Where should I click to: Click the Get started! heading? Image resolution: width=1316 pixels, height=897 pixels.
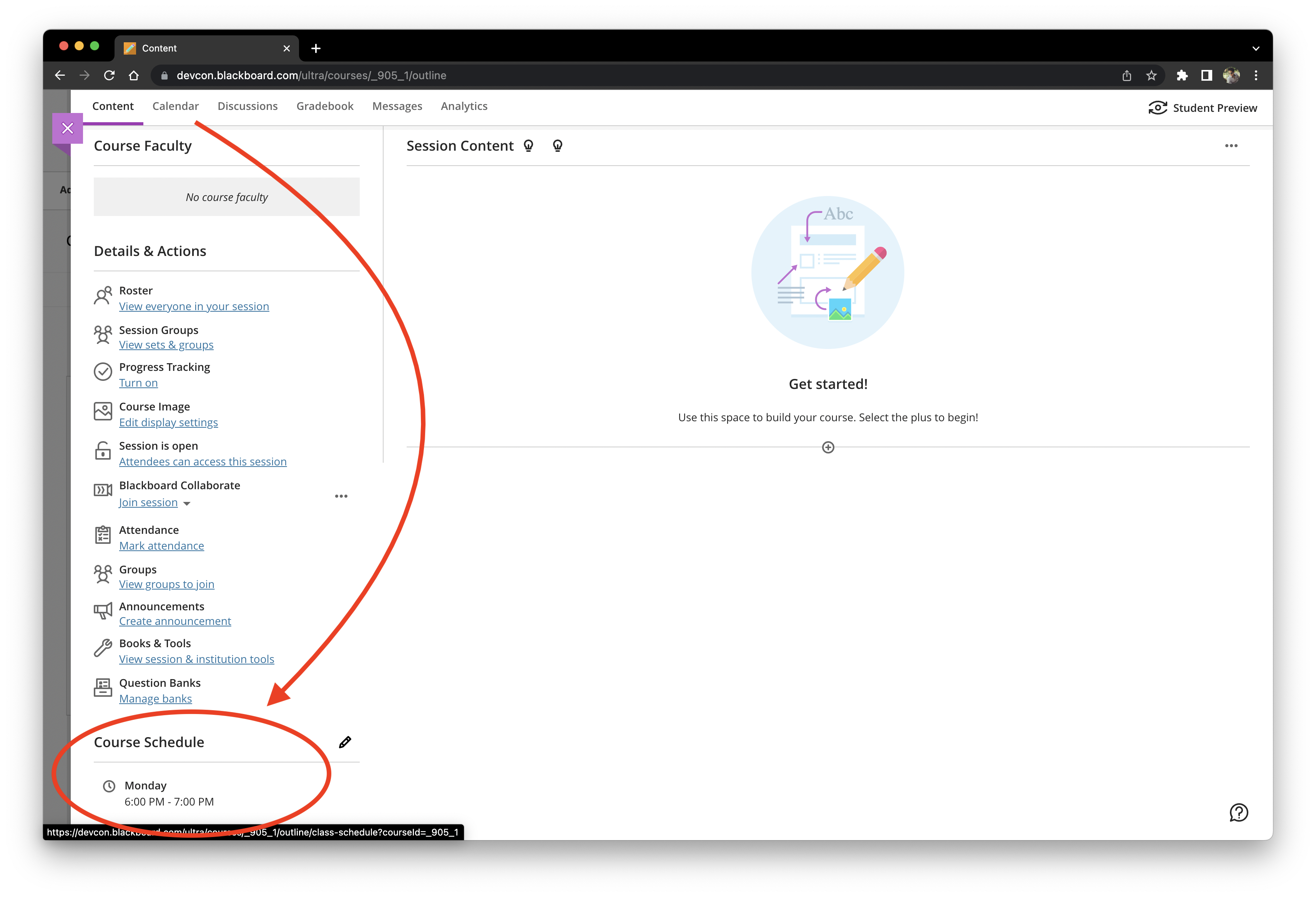[828, 384]
